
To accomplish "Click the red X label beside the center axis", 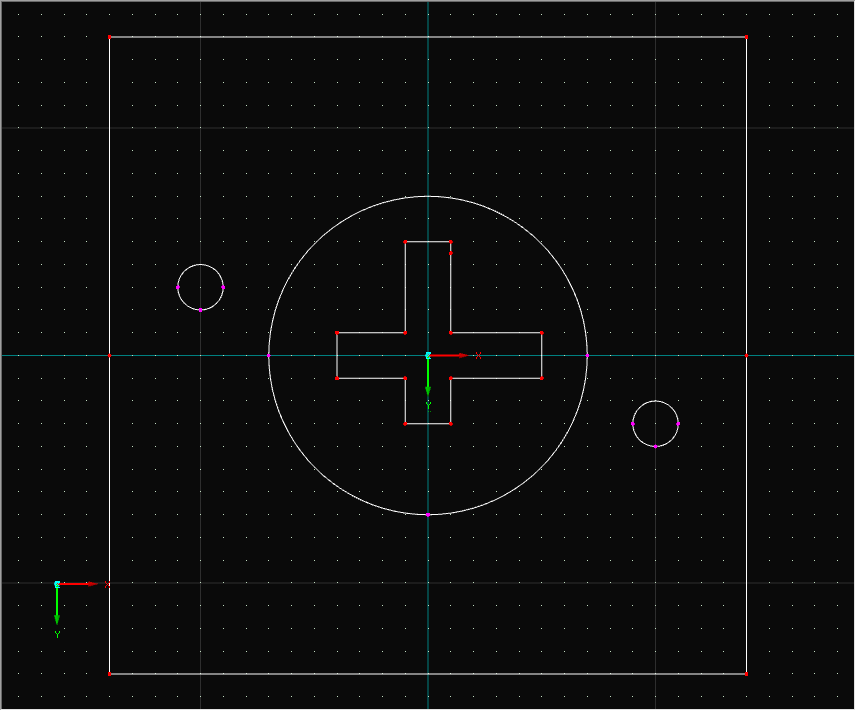I will tap(478, 354).
